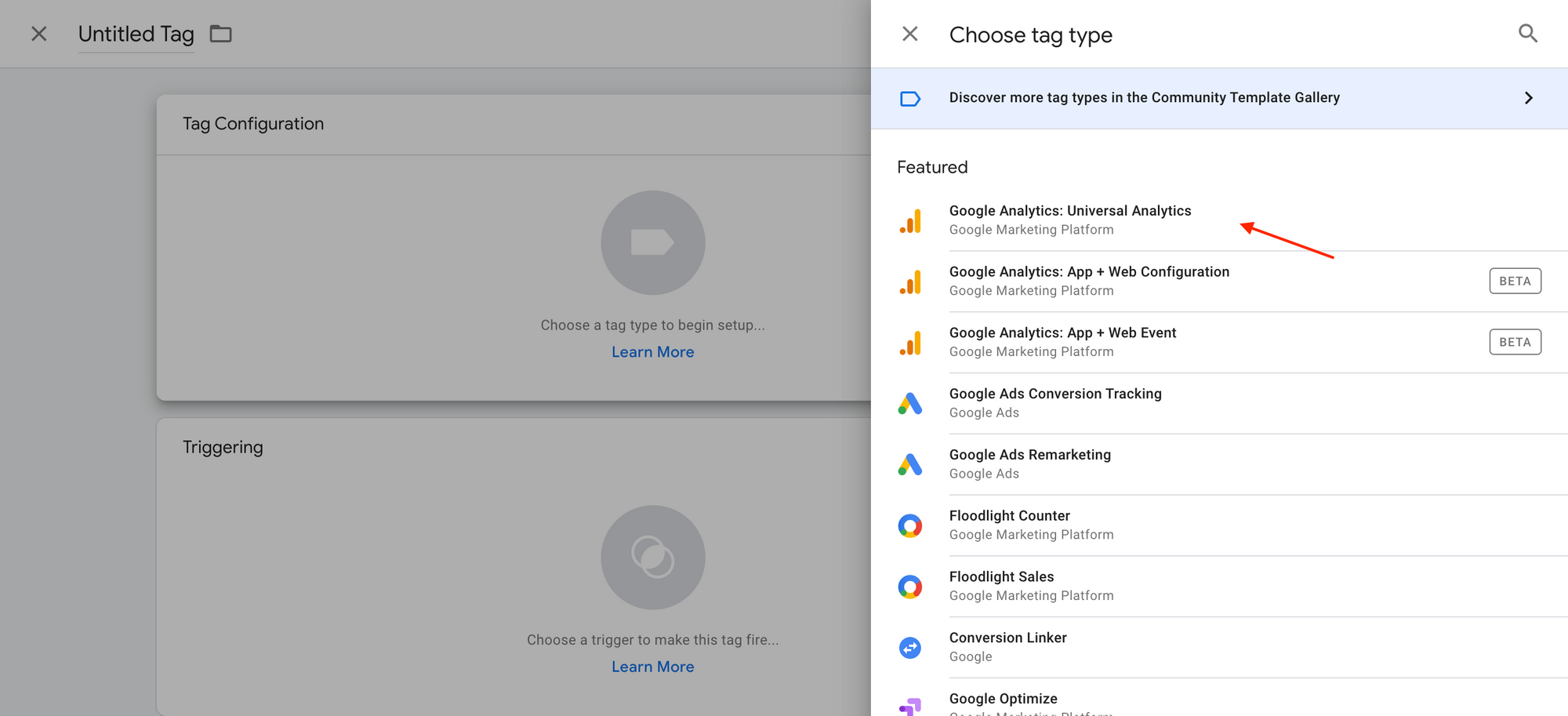Click trigger placeholder icon in Triggering

[x=653, y=558]
